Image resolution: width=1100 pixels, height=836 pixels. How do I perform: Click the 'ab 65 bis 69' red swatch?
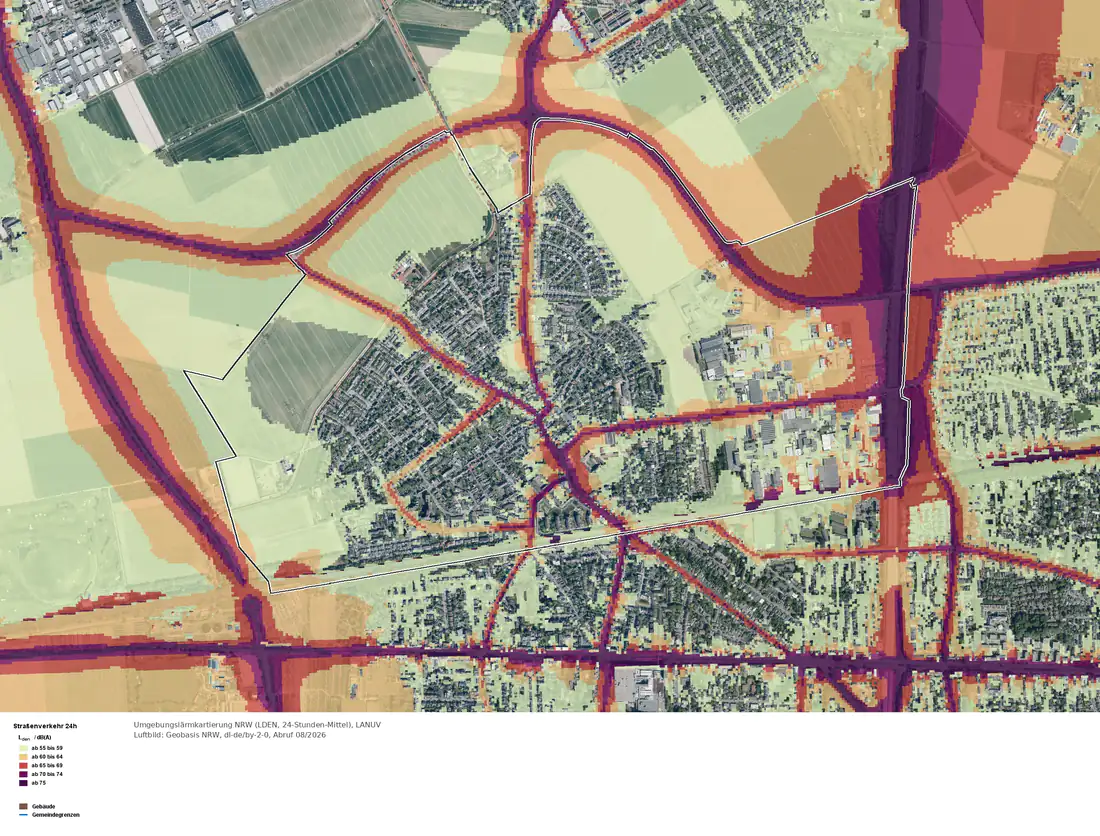point(23,766)
